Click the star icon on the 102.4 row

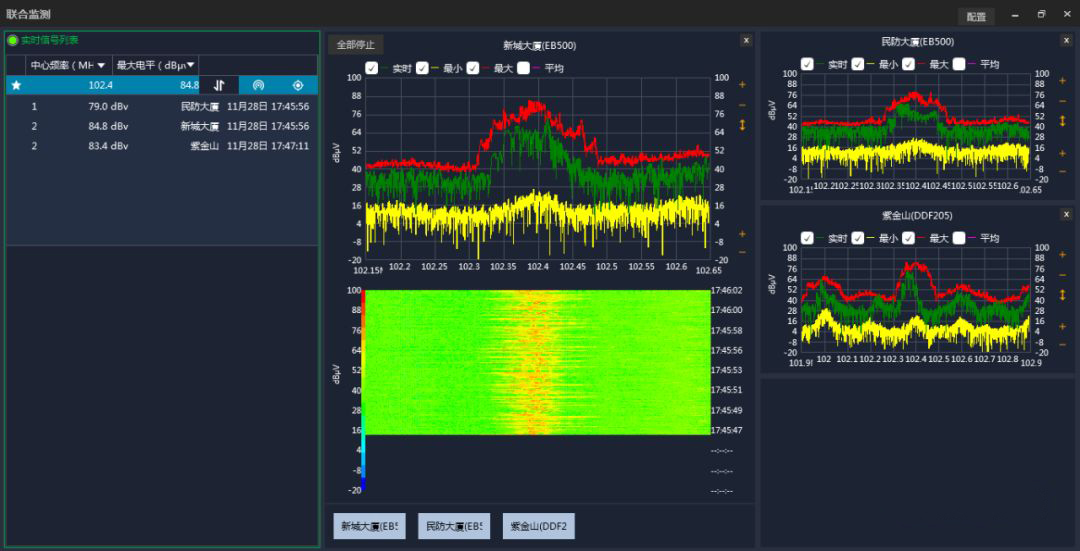pos(15,86)
